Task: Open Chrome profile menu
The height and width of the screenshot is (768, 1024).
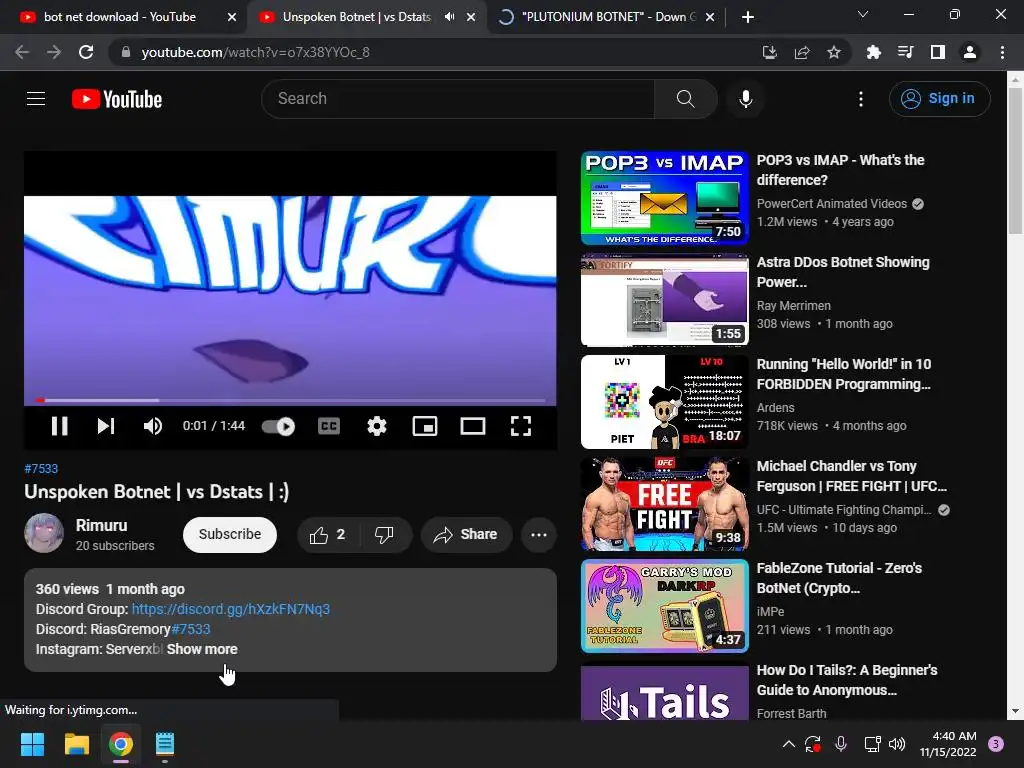Action: [970, 52]
